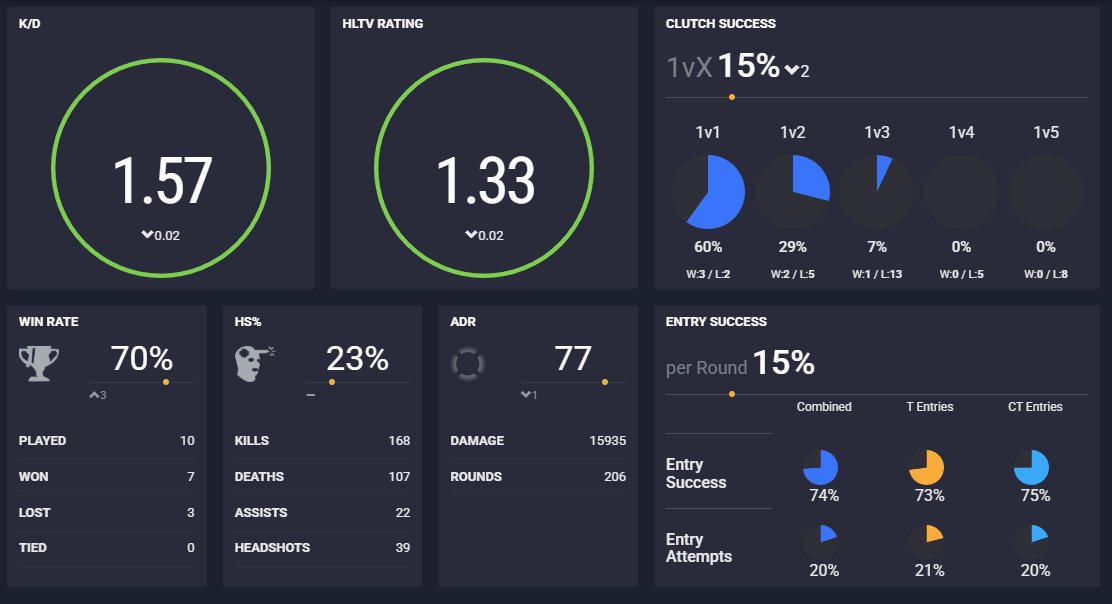Viewport: 1112px width, 604px height.
Task: Click the 1v1 clutch pie chart
Action: (708, 192)
